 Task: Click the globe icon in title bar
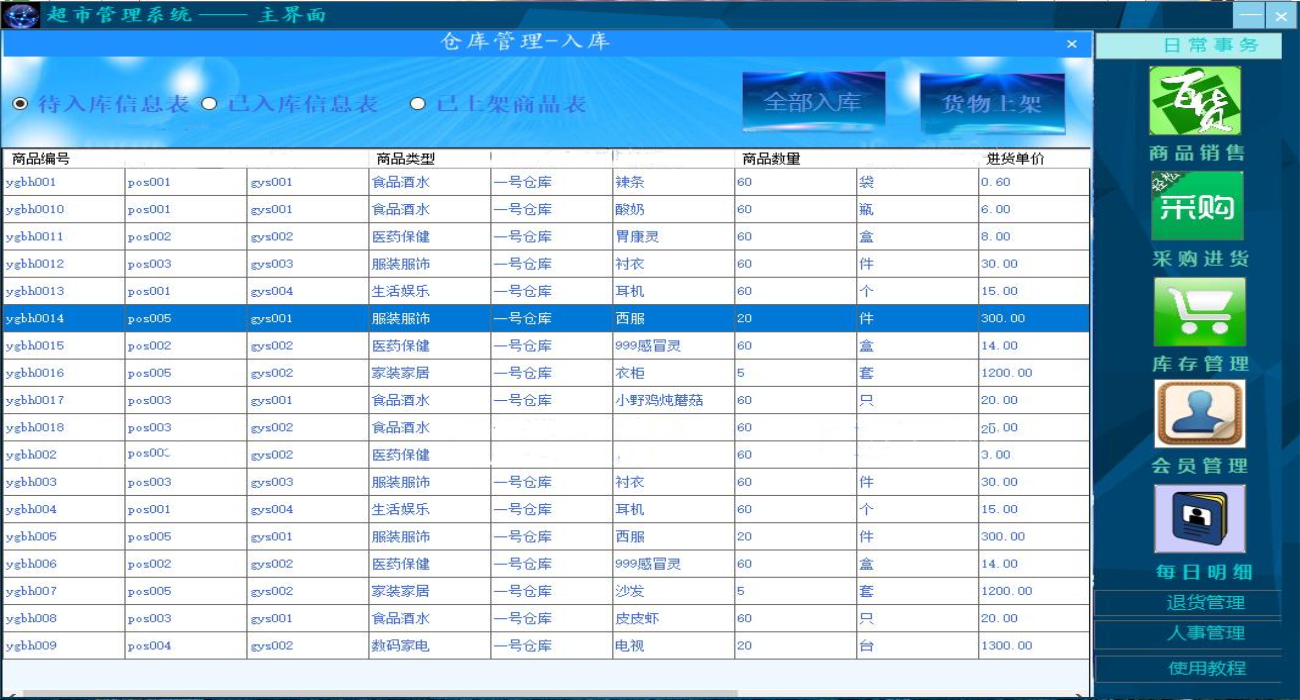tap(21, 15)
